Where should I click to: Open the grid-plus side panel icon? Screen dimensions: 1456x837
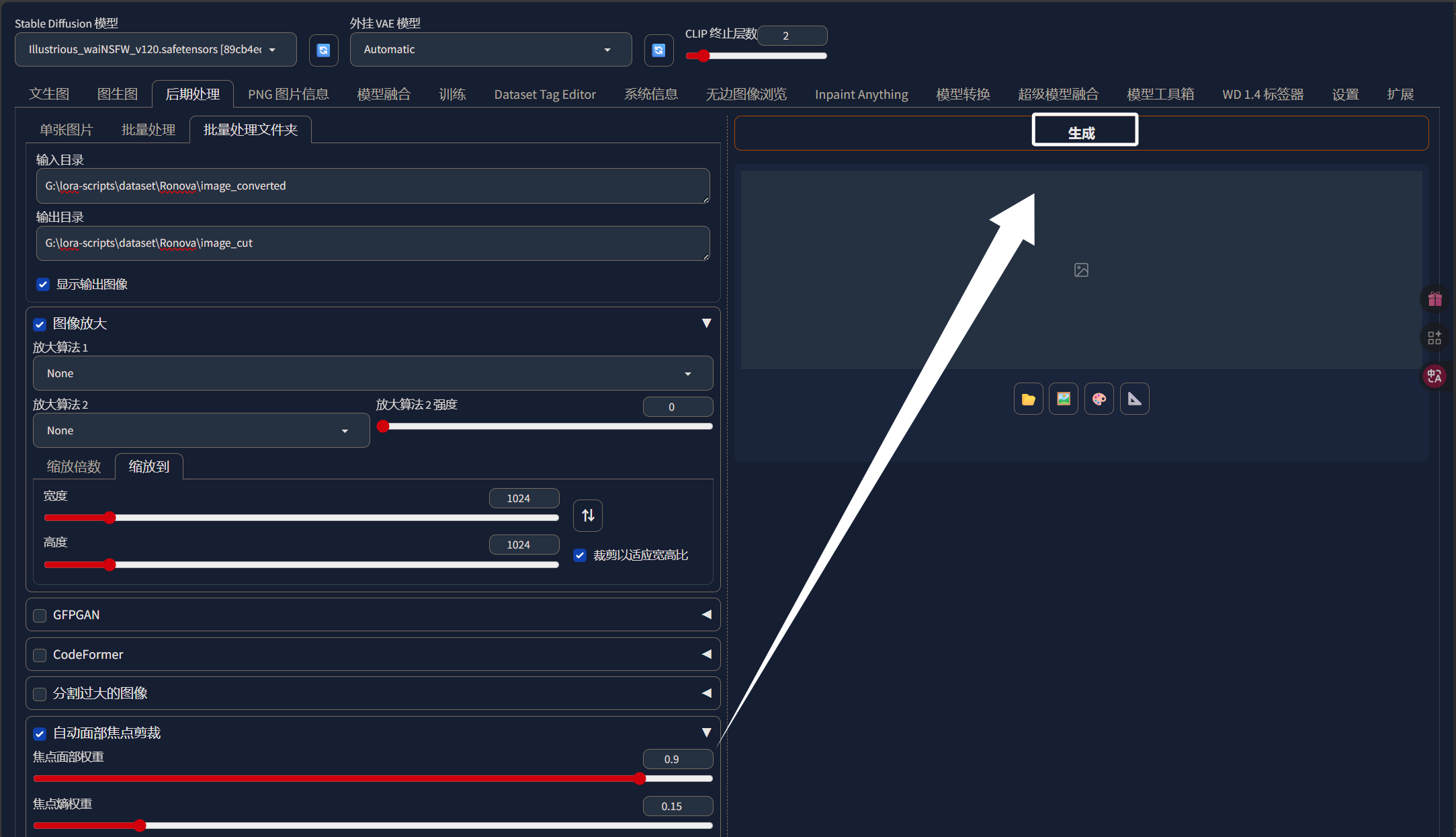(x=1434, y=337)
